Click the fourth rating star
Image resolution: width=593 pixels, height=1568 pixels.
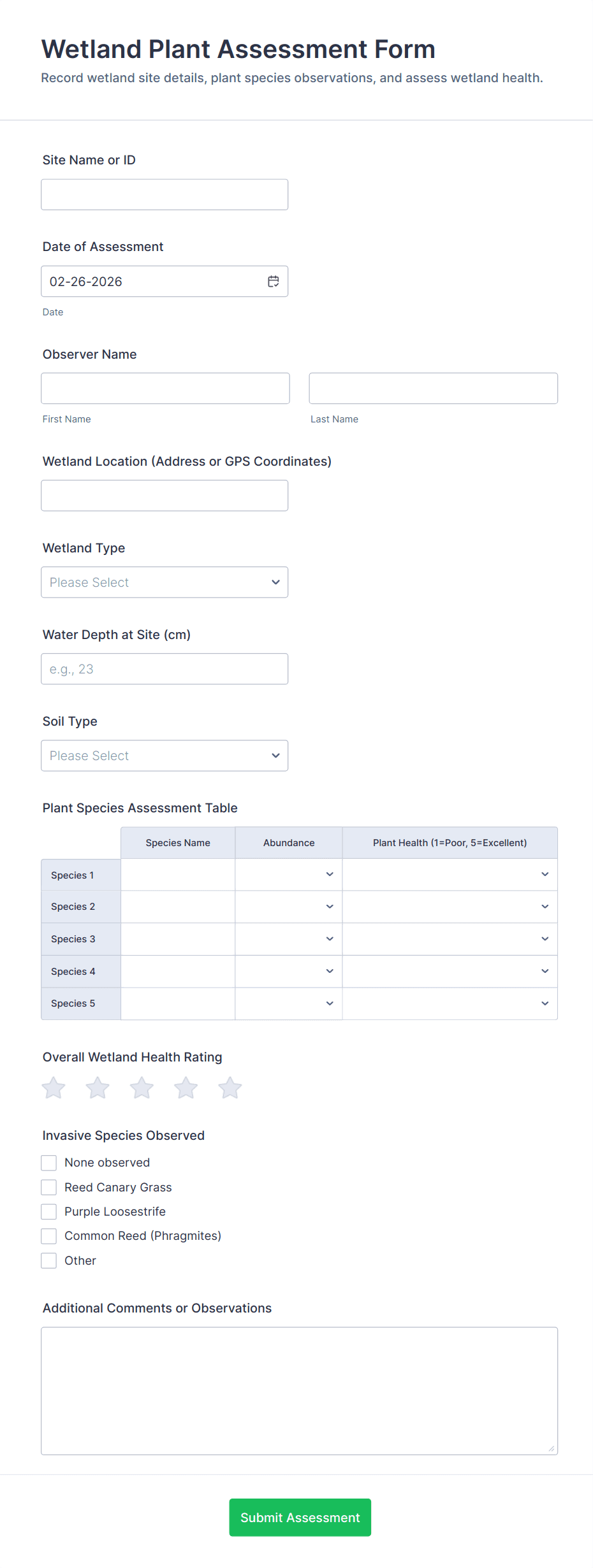[x=186, y=1088]
